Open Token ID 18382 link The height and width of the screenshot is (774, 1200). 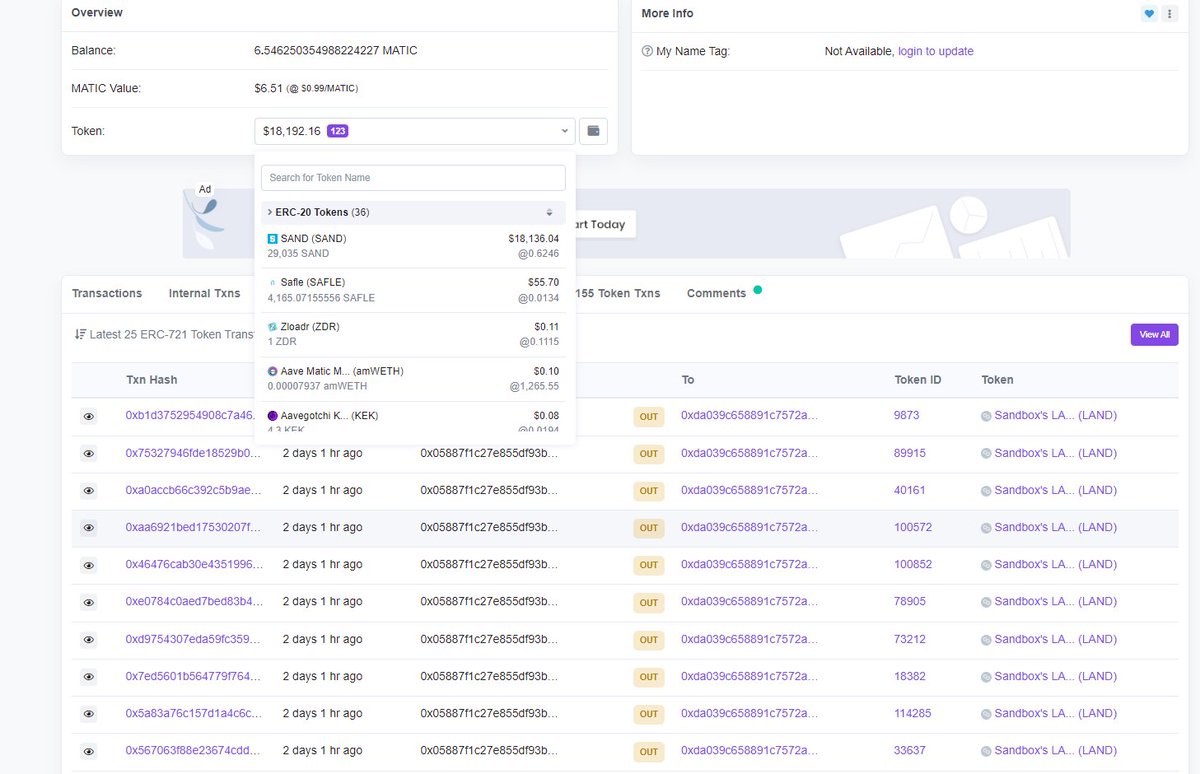pyautogui.click(x=910, y=676)
